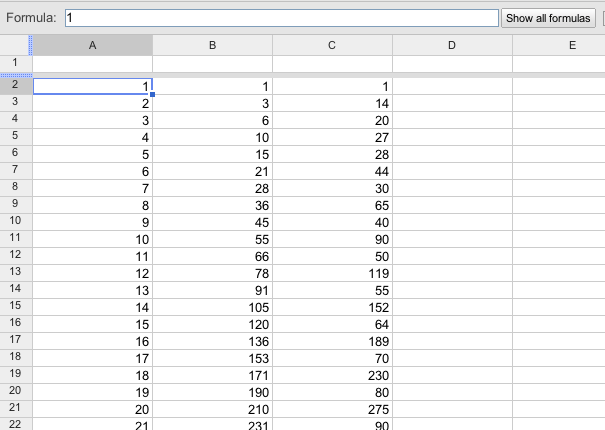Viewport: 605px width, 430px height.
Task: Click cell C15 containing 152
Action: click(x=333, y=307)
